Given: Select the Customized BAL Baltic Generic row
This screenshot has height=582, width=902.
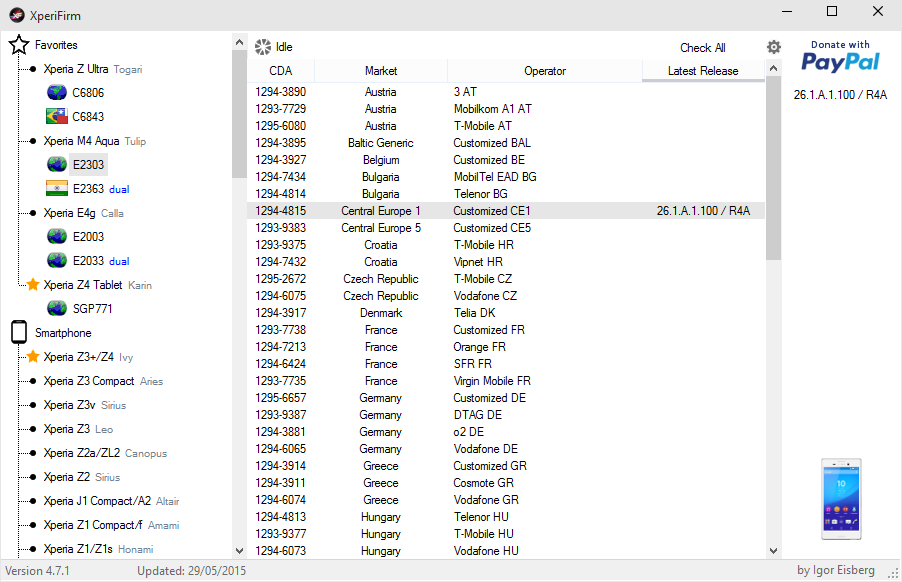Looking at the screenshot, I should click(x=506, y=143).
